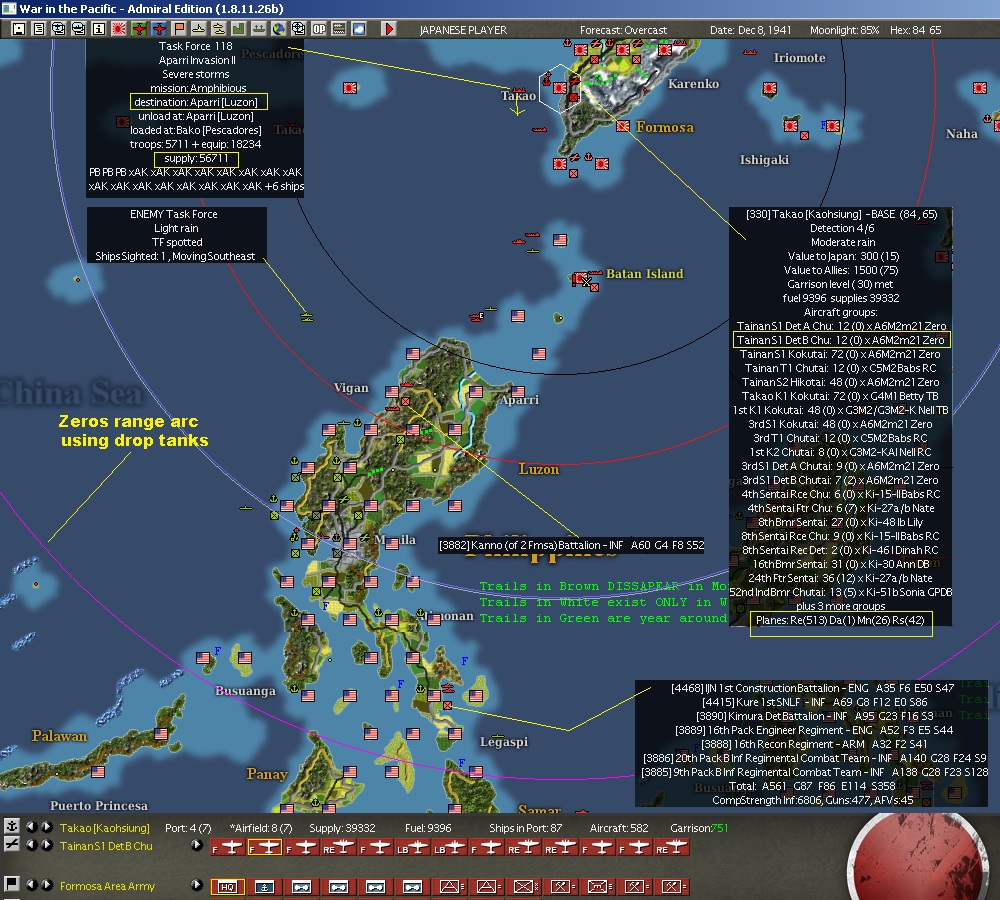Click the Kure 1st SNLF unit line

(x=814, y=702)
